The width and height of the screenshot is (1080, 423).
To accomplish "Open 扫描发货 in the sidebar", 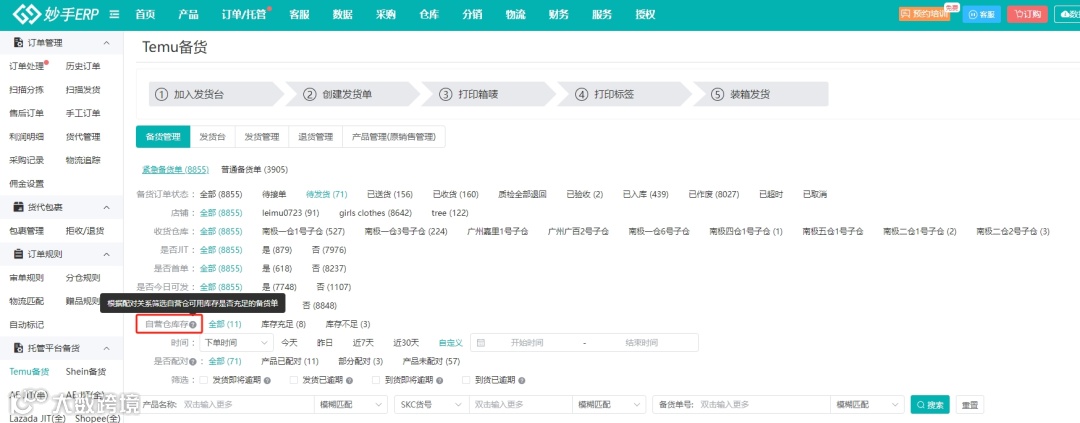I will [x=83, y=90].
